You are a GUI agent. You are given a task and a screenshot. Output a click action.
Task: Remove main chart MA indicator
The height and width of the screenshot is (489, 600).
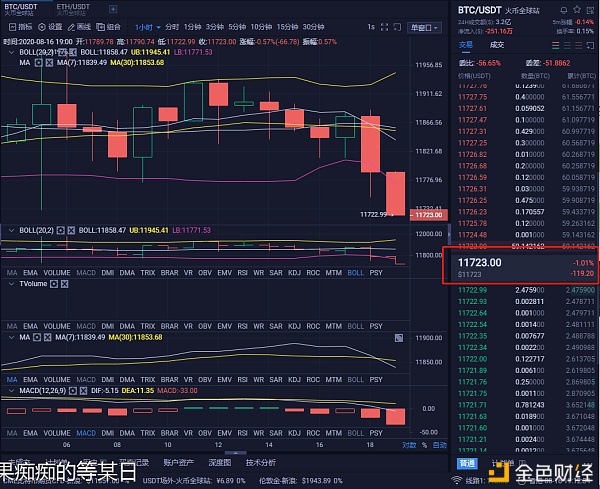tap(49, 63)
